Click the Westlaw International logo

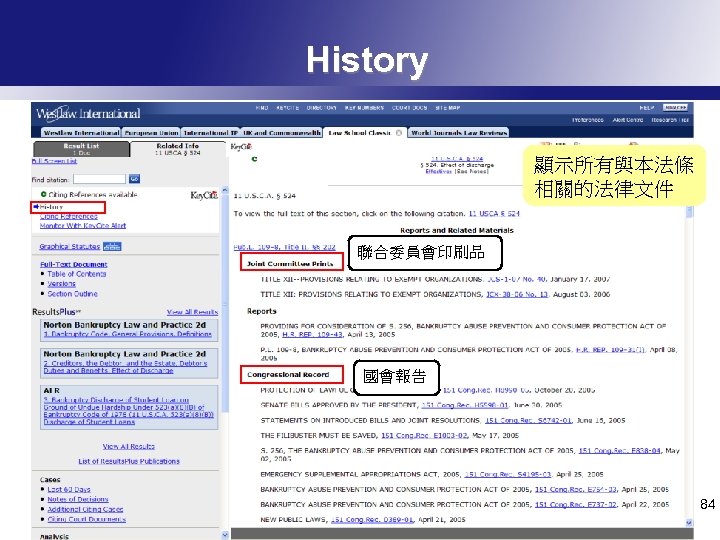coord(88,114)
